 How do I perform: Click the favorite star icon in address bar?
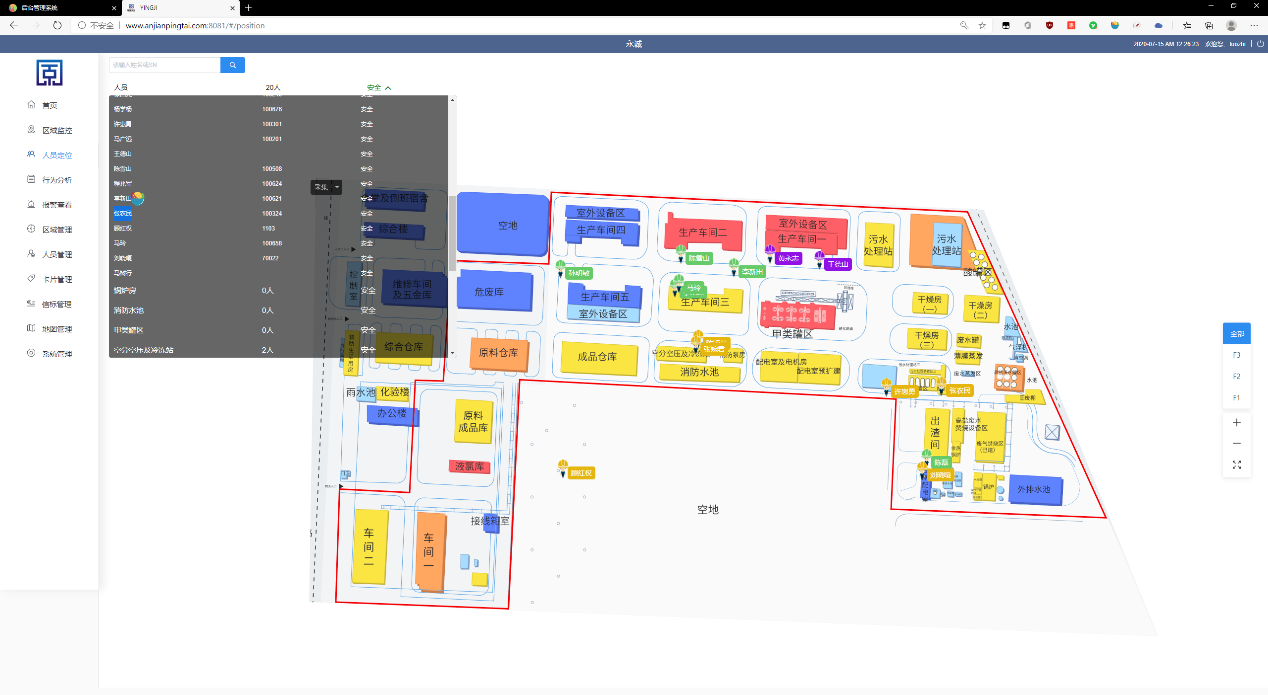982,24
